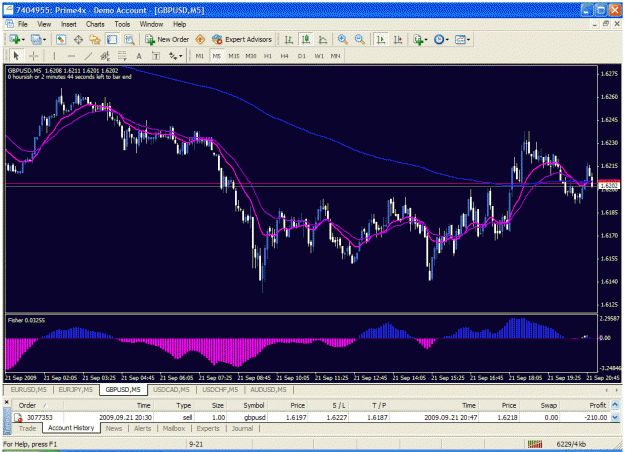Open the News tab in terminal
The height and width of the screenshot is (452, 625).
coord(114,428)
